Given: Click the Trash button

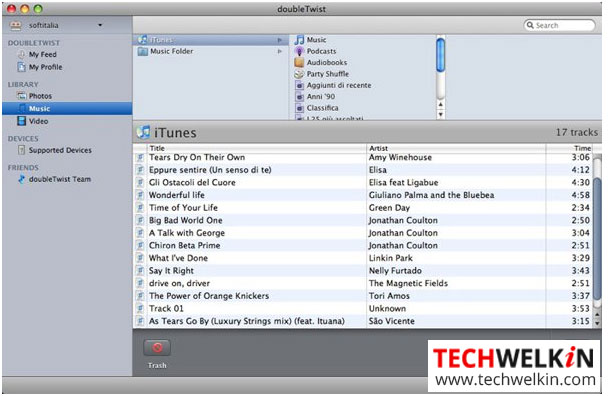Looking at the screenshot, I should click(x=157, y=348).
